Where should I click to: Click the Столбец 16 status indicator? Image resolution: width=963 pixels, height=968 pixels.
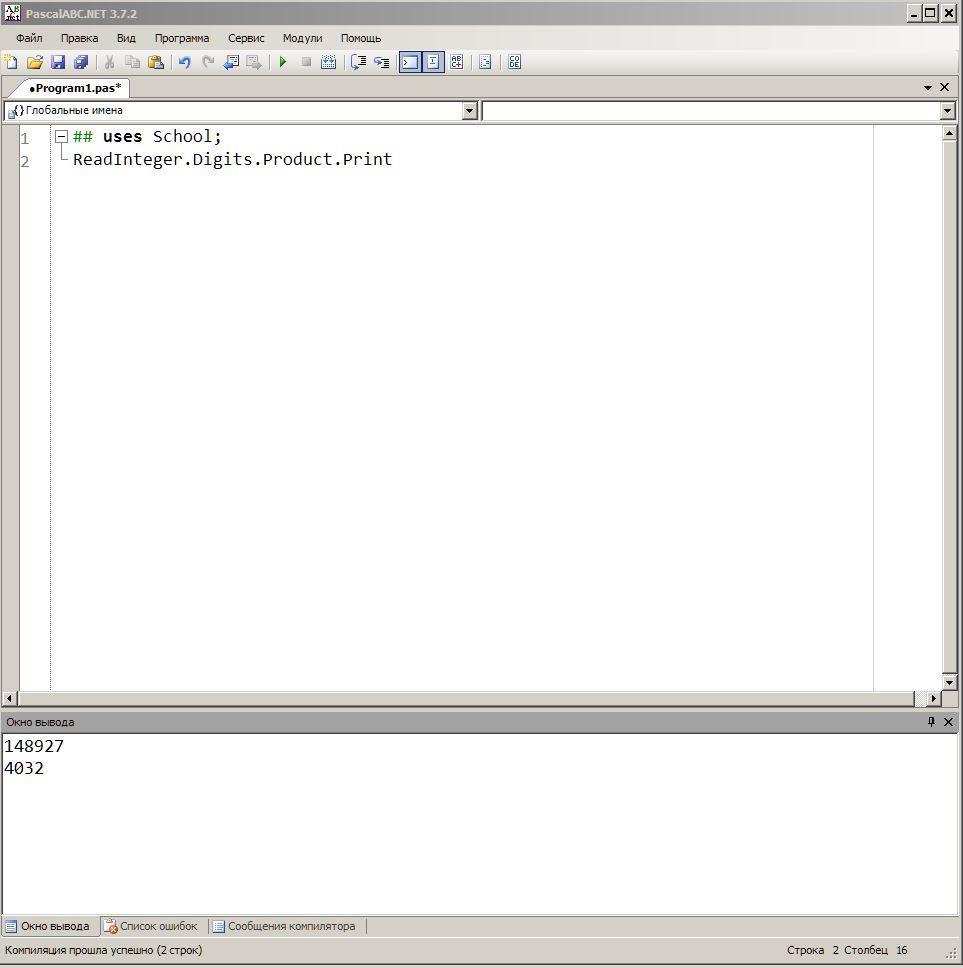pos(875,950)
